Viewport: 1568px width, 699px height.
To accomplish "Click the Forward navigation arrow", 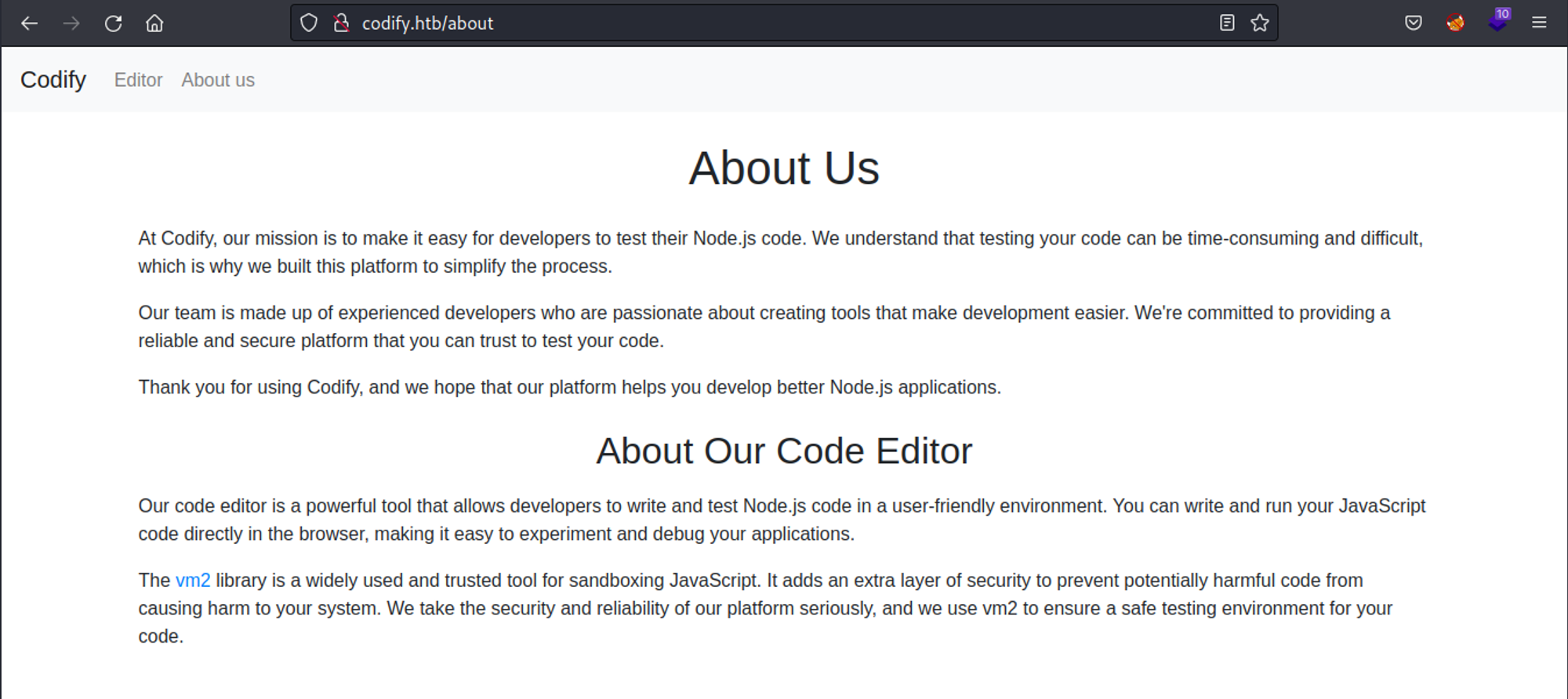I will pos(71,24).
